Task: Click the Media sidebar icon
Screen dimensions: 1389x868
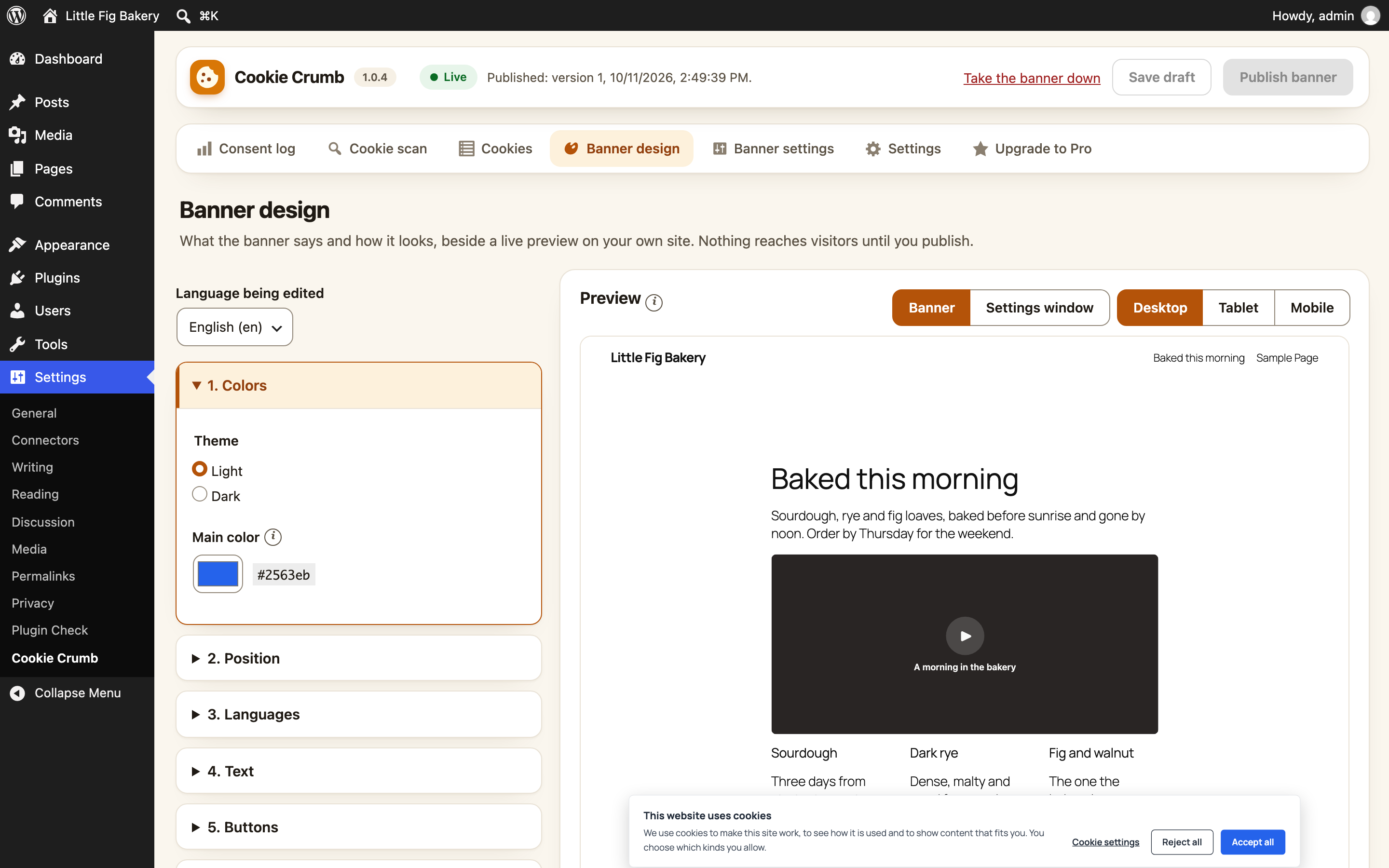Action: tap(17, 135)
